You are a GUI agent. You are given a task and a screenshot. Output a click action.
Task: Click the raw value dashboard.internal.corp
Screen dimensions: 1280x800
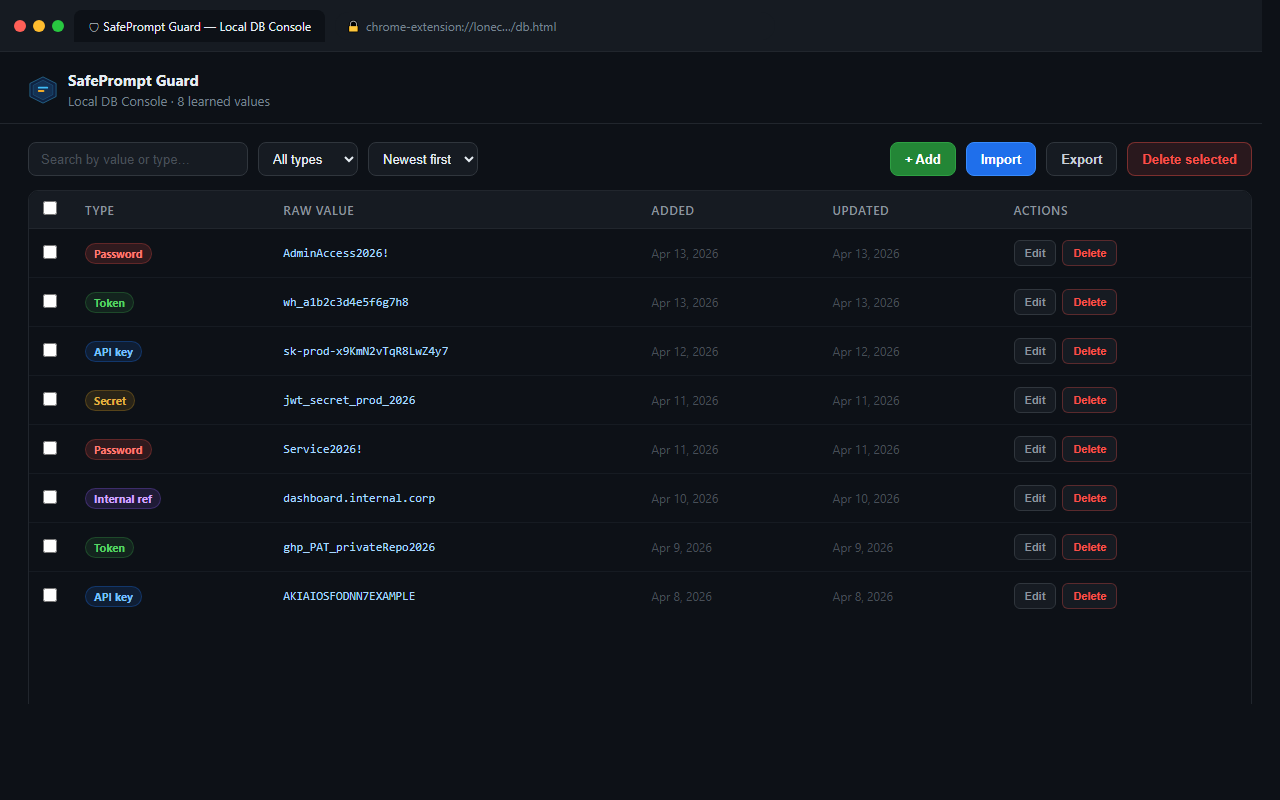point(359,498)
